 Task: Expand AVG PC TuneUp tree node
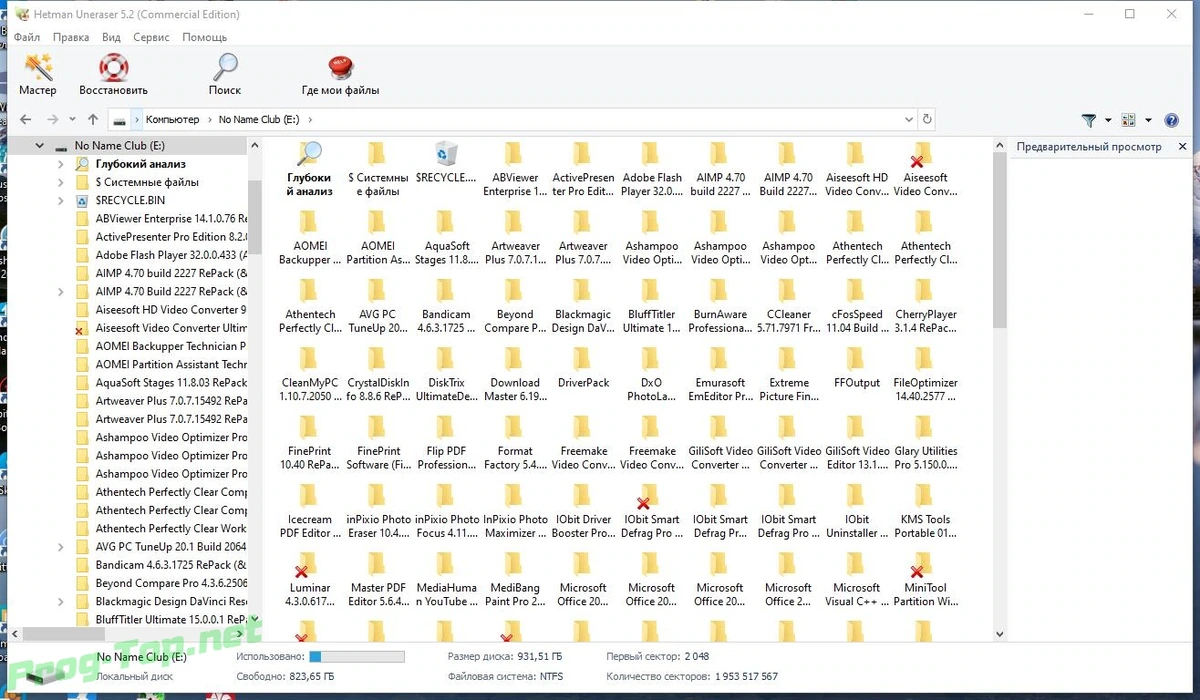pyautogui.click(x=61, y=547)
